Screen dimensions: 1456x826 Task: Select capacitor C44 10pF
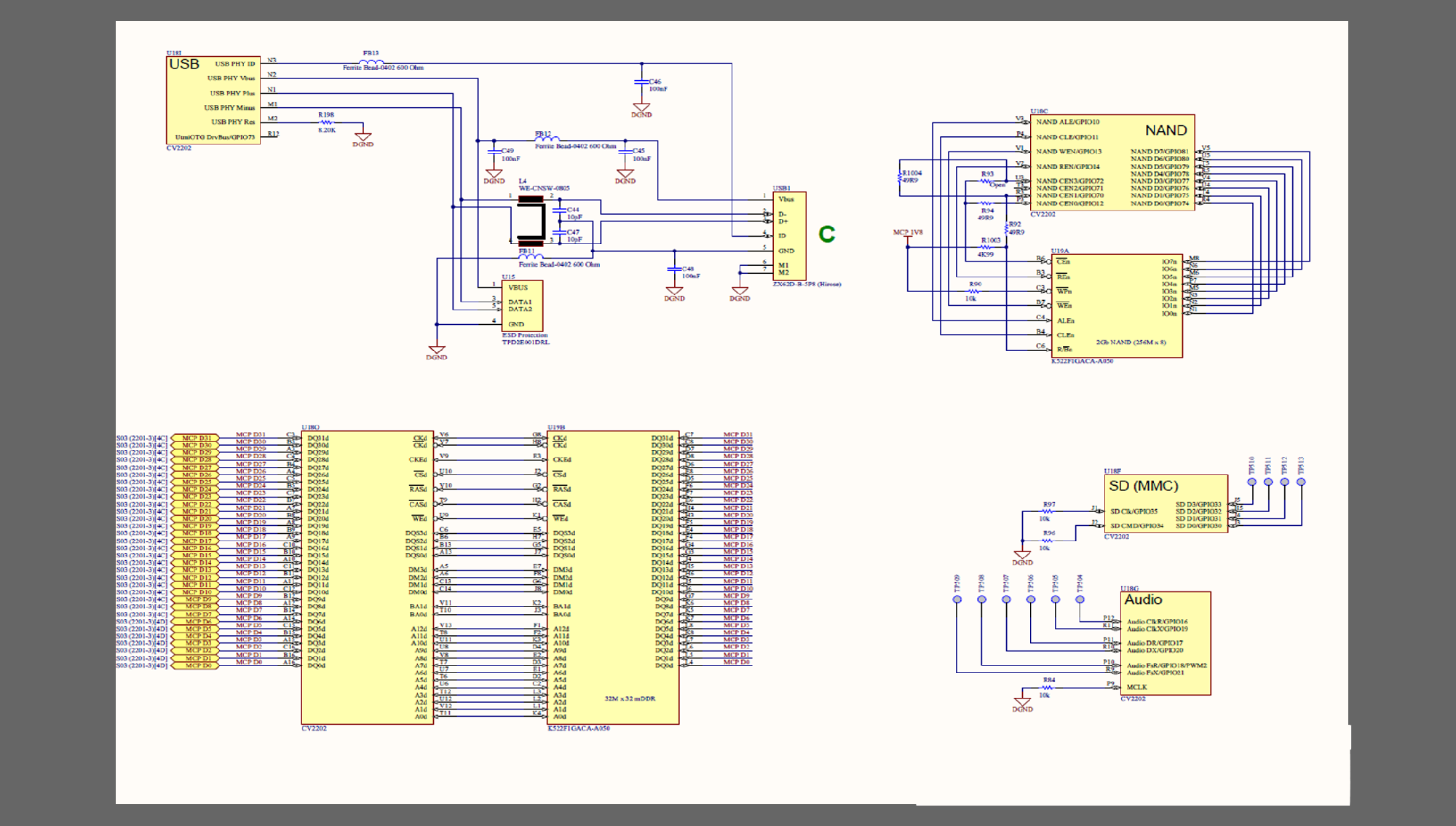tap(560, 211)
